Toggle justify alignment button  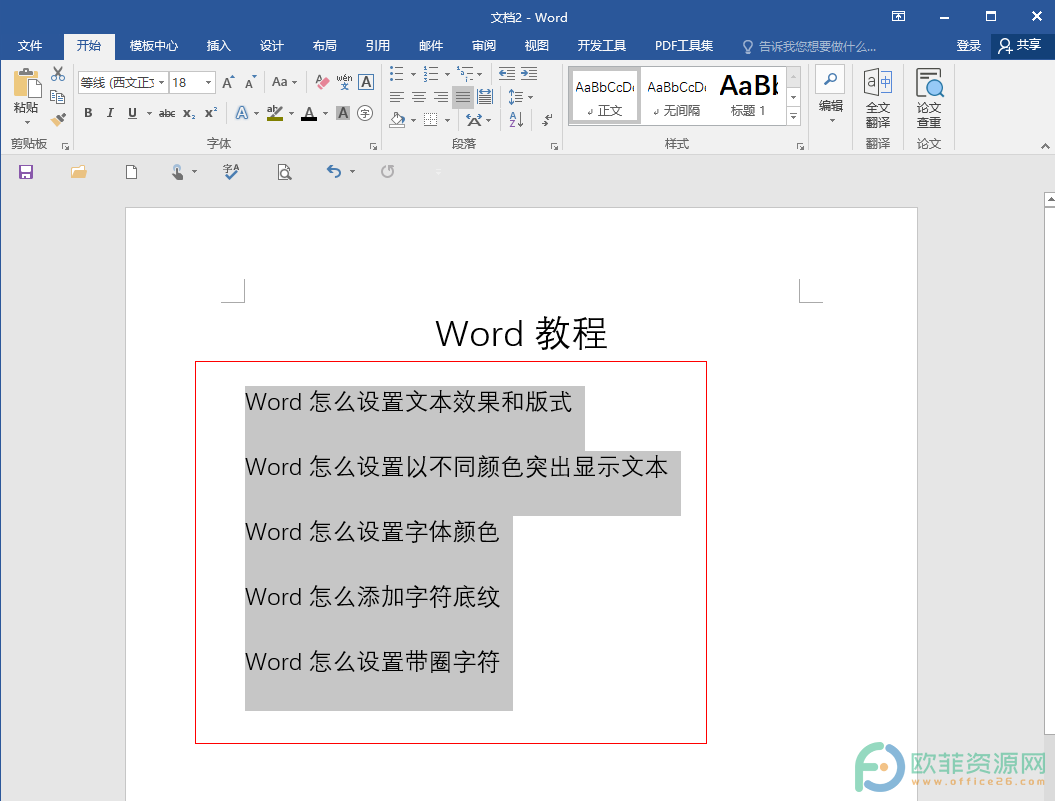(x=463, y=97)
